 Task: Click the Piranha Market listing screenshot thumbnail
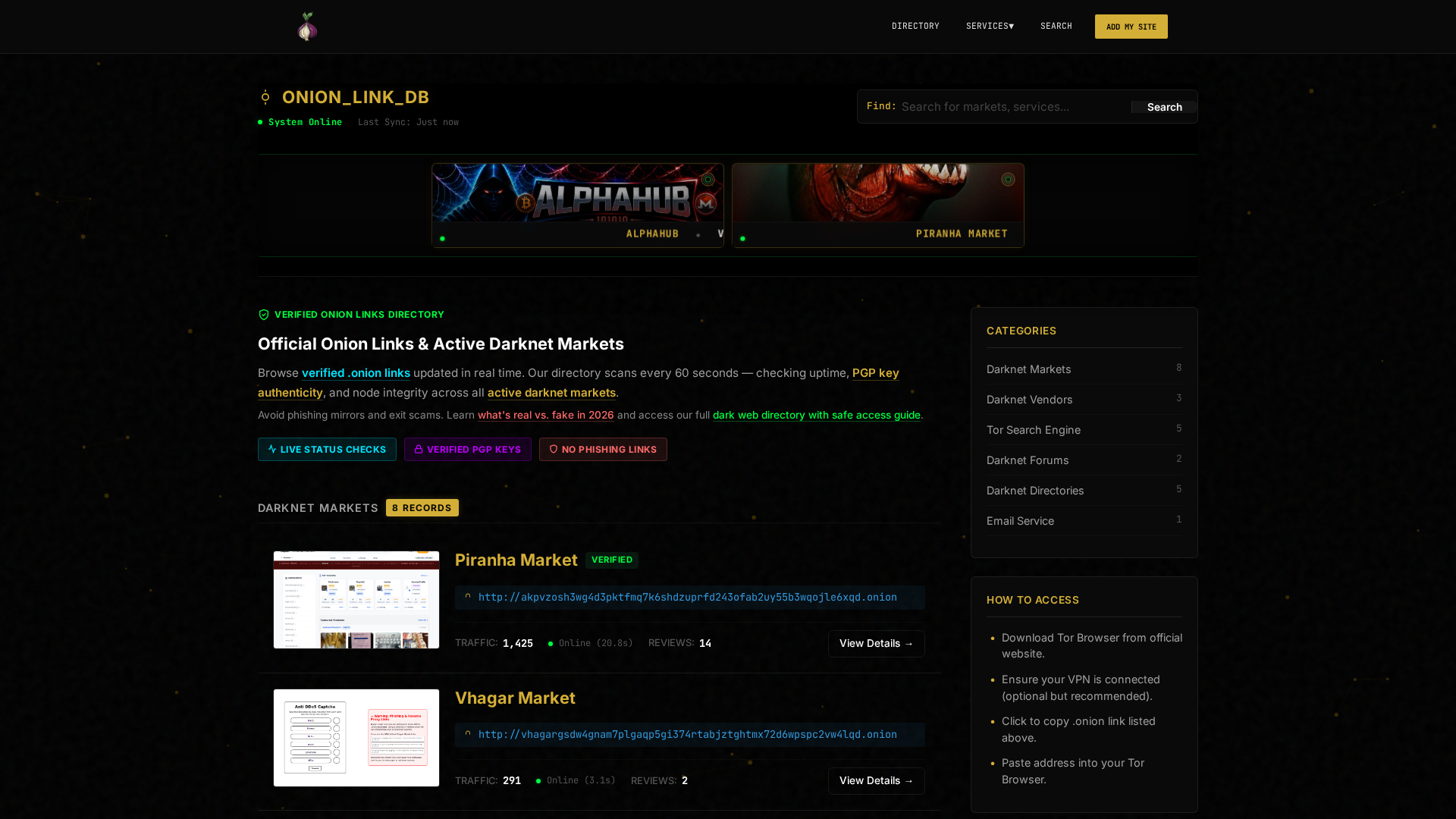pyautogui.click(x=356, y=600)
